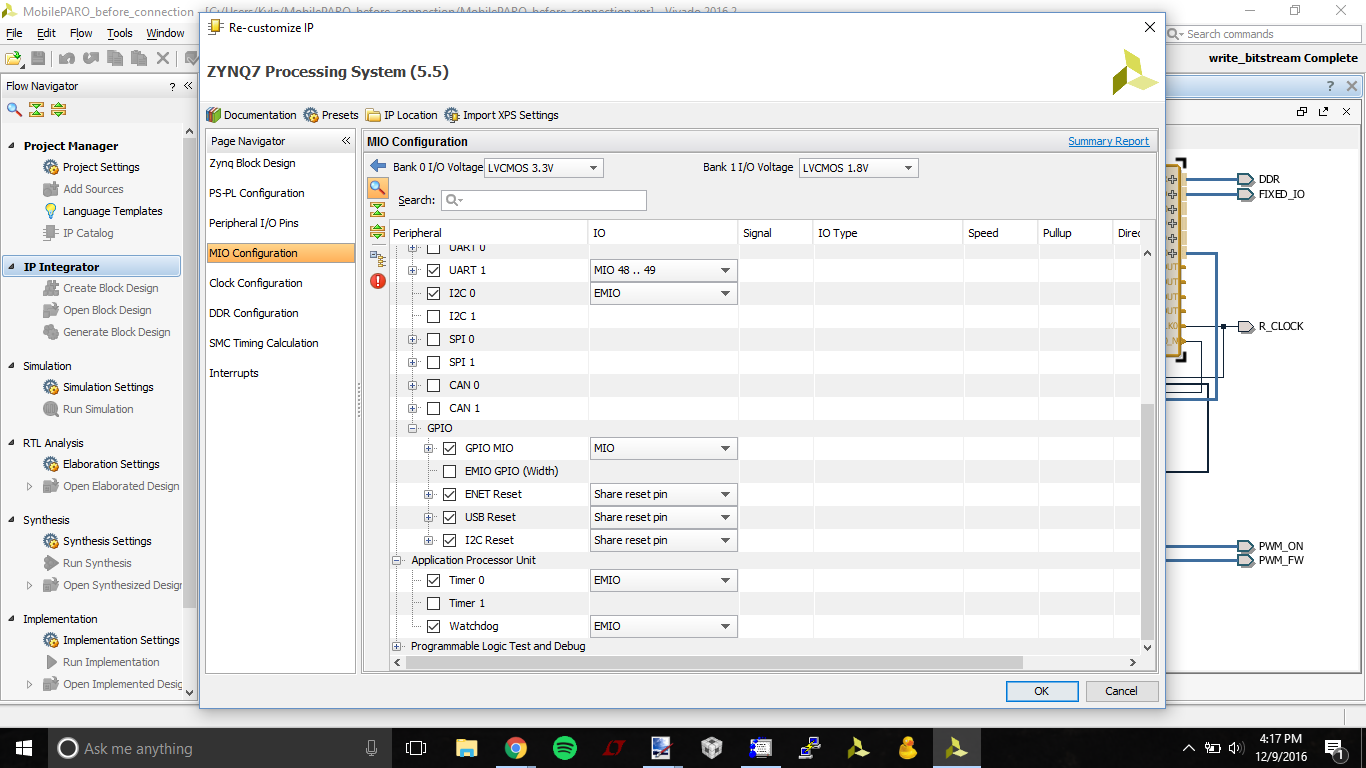This screenshot has height=768, width=1366.
Task: Toggle the search magnifier in the MIO toolbar
Action: click(x=377, y=187)
